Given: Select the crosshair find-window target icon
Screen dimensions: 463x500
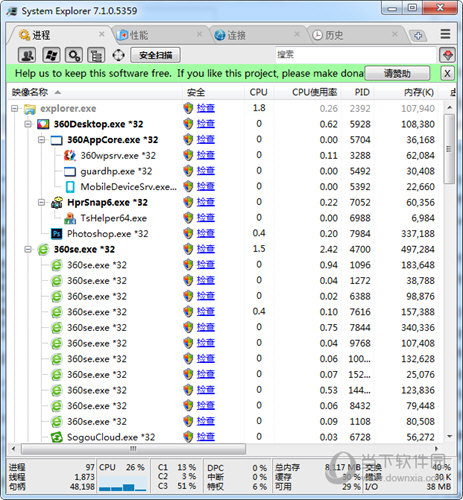Looking at the screenshot, I should tap(118, 55).
